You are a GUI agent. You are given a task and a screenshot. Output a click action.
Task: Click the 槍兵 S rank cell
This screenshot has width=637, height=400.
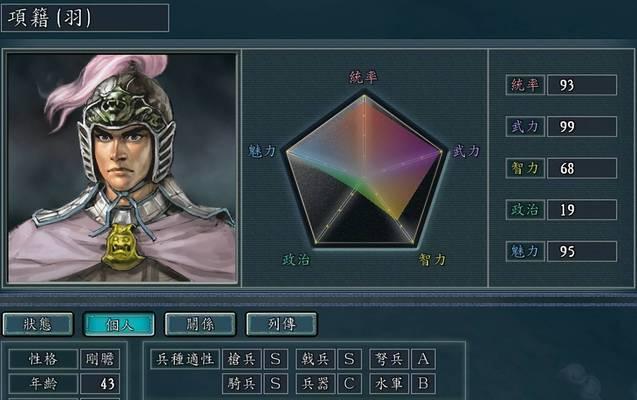(276, 359)
